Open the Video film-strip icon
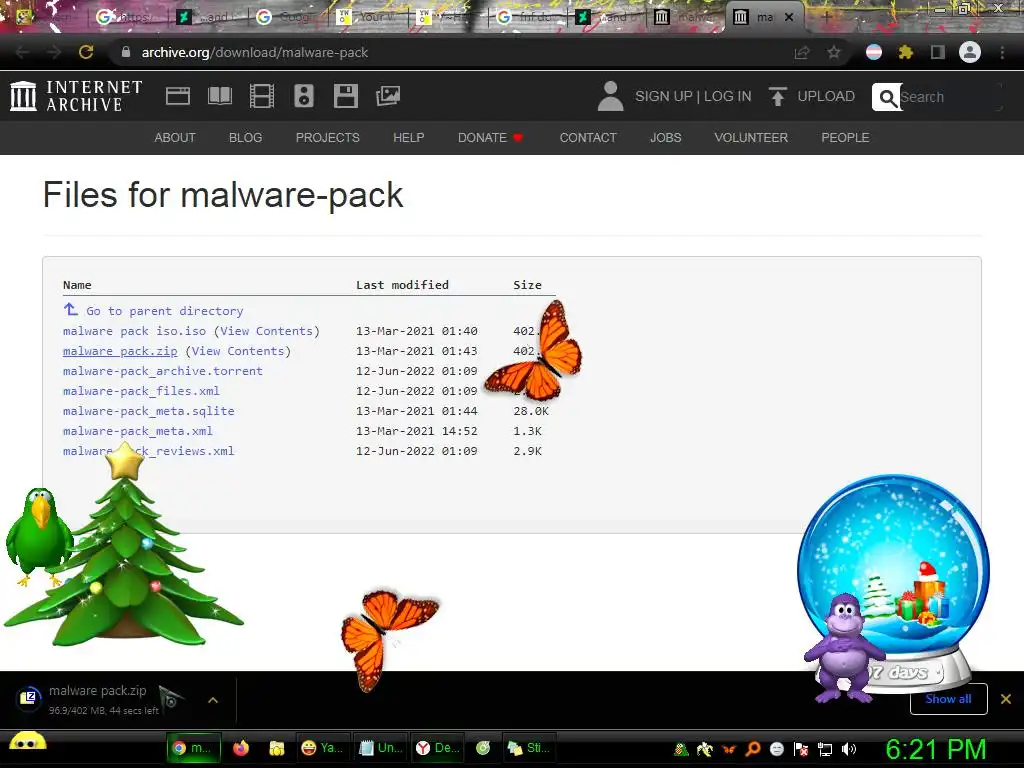Image resolution: width=1024 pixels, height=768 pixels. click(x=262, y=96)
